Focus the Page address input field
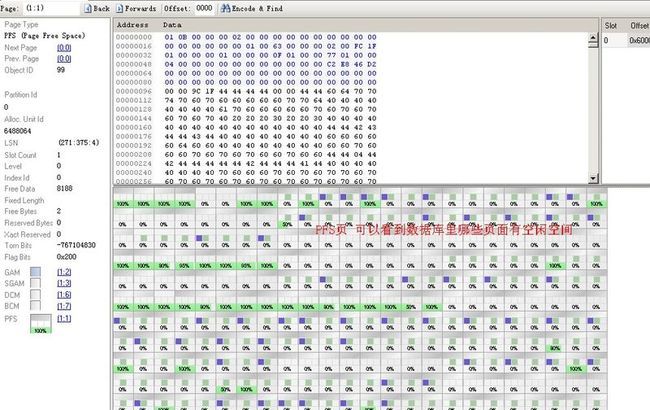 (x=51, y=8)
